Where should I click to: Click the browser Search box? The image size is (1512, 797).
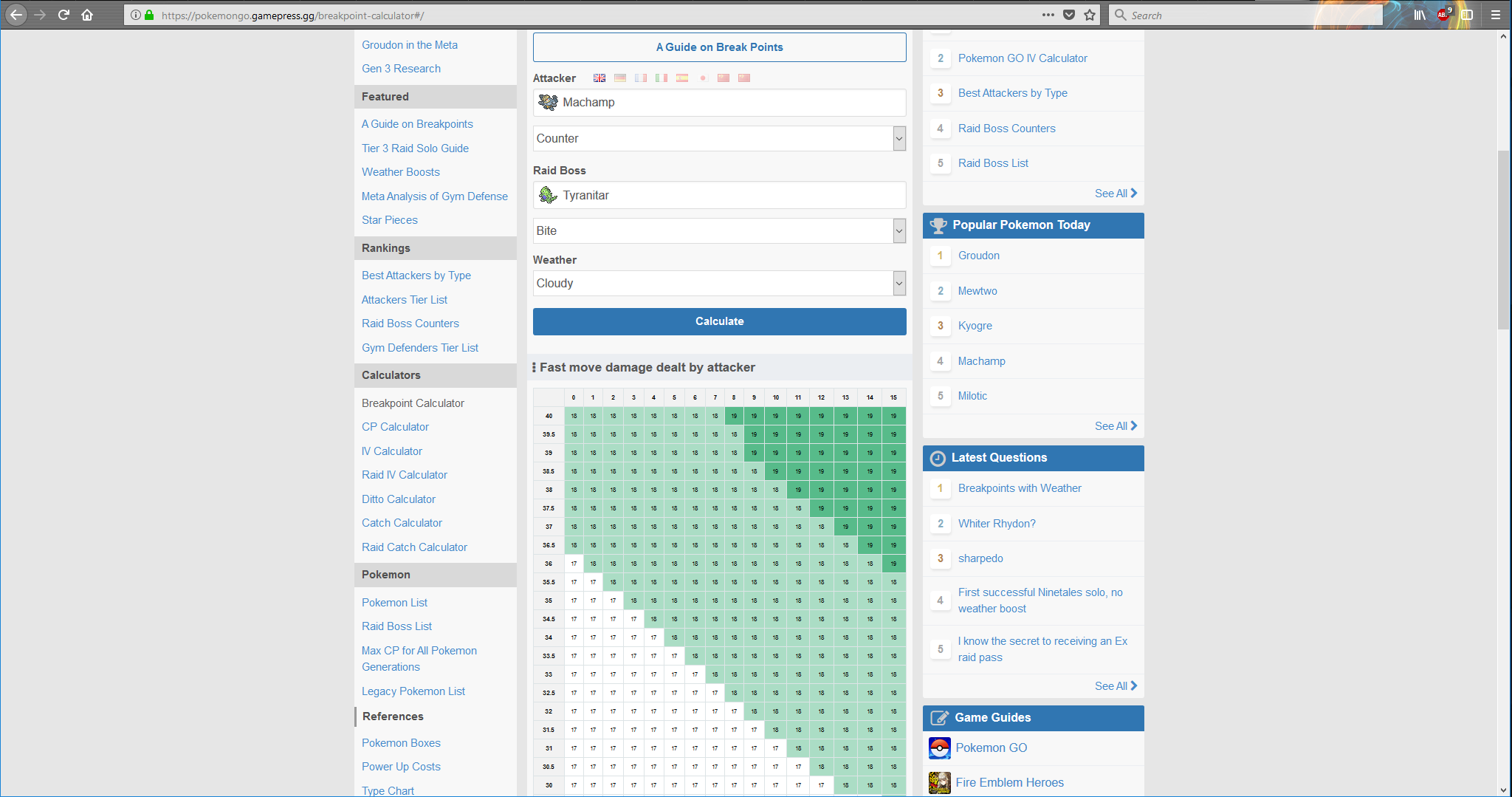tap(1245, 15)
